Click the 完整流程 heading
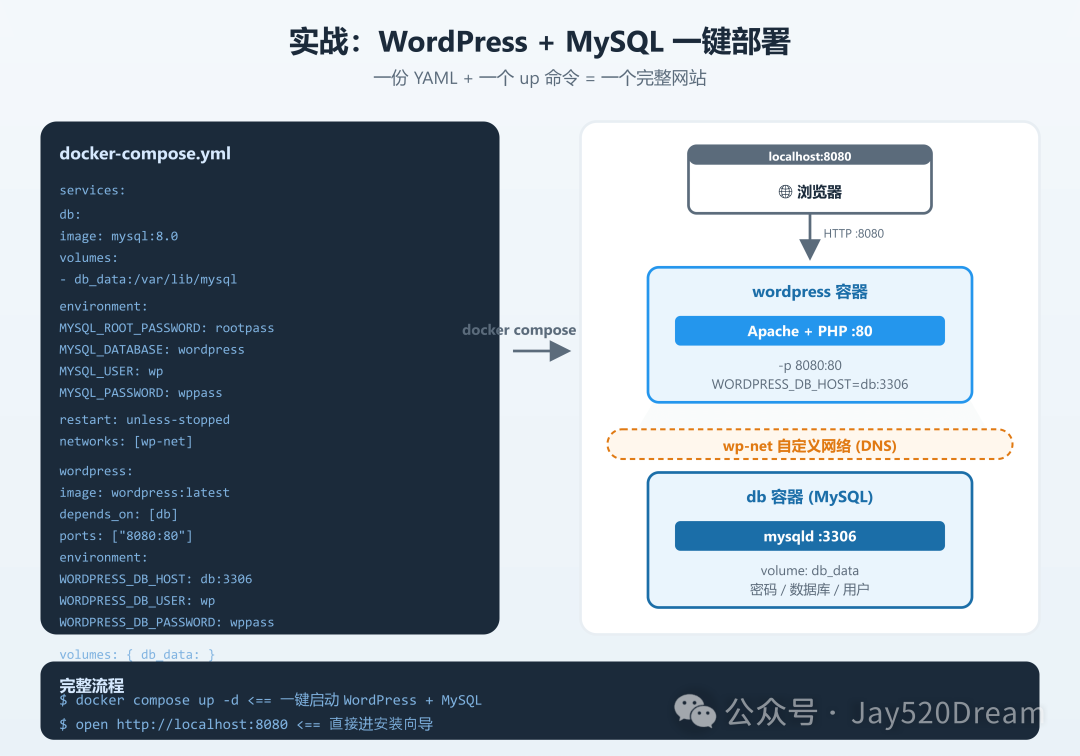The width and height of the screenshot is (1080, 756). pos(92,685)
